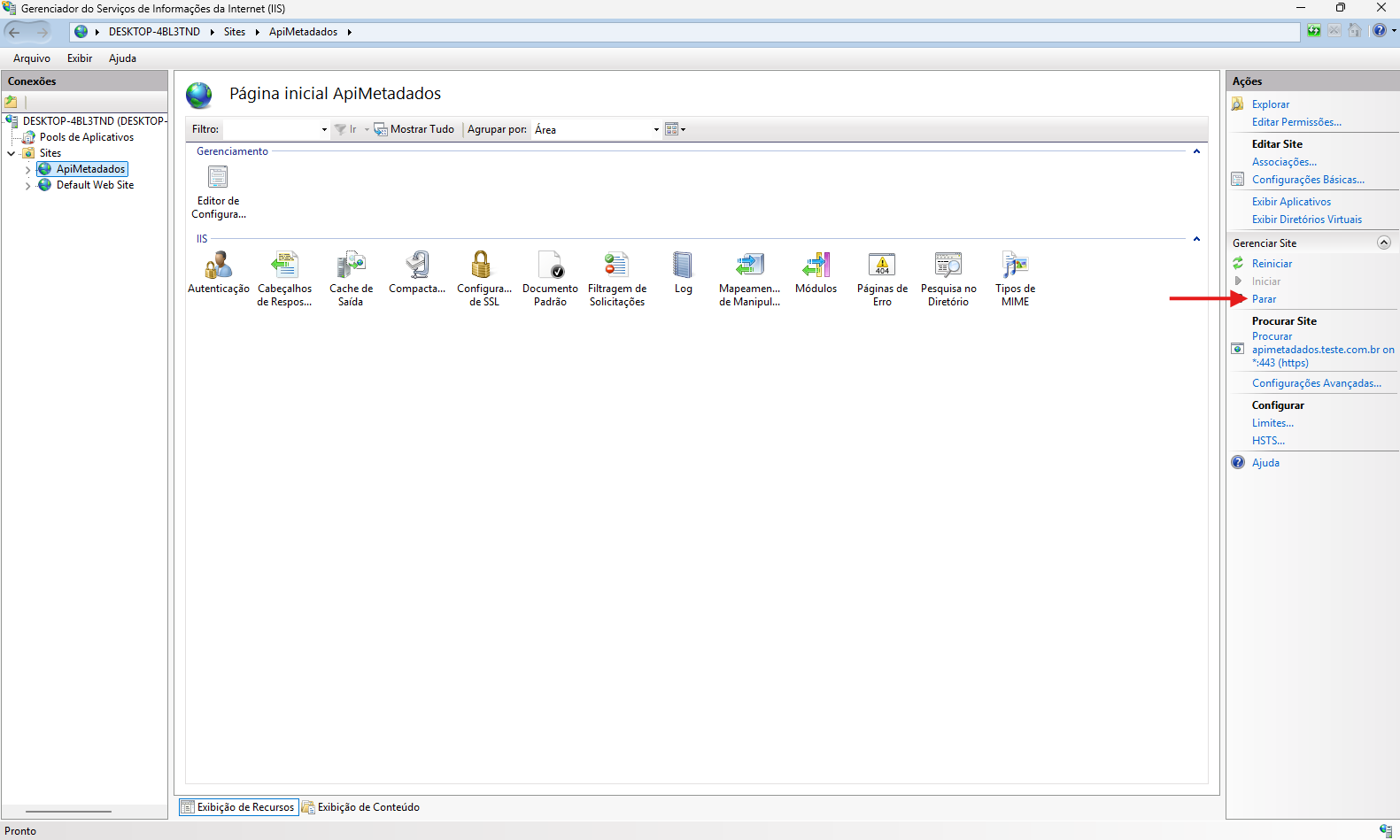
Task: Open the Arquivo menu
Action: coord(32,58)
